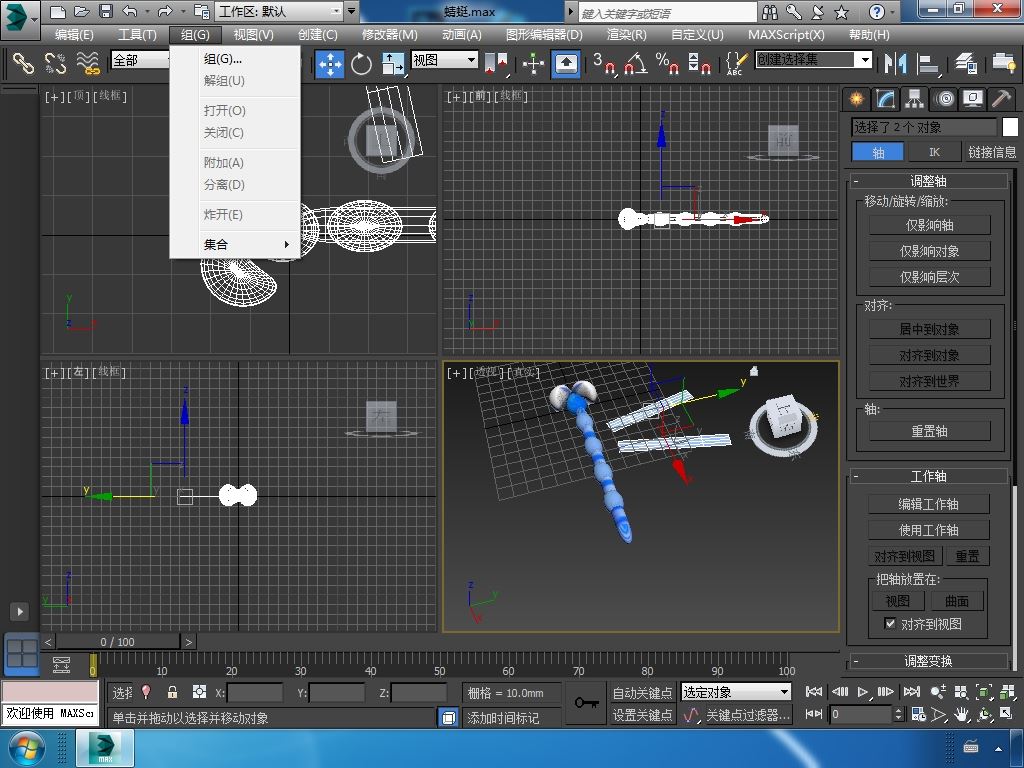Toggle the 仅影响轴 button
This screenshot has width=1024, height=768.
pyautogui.click(x=929, y=225)
